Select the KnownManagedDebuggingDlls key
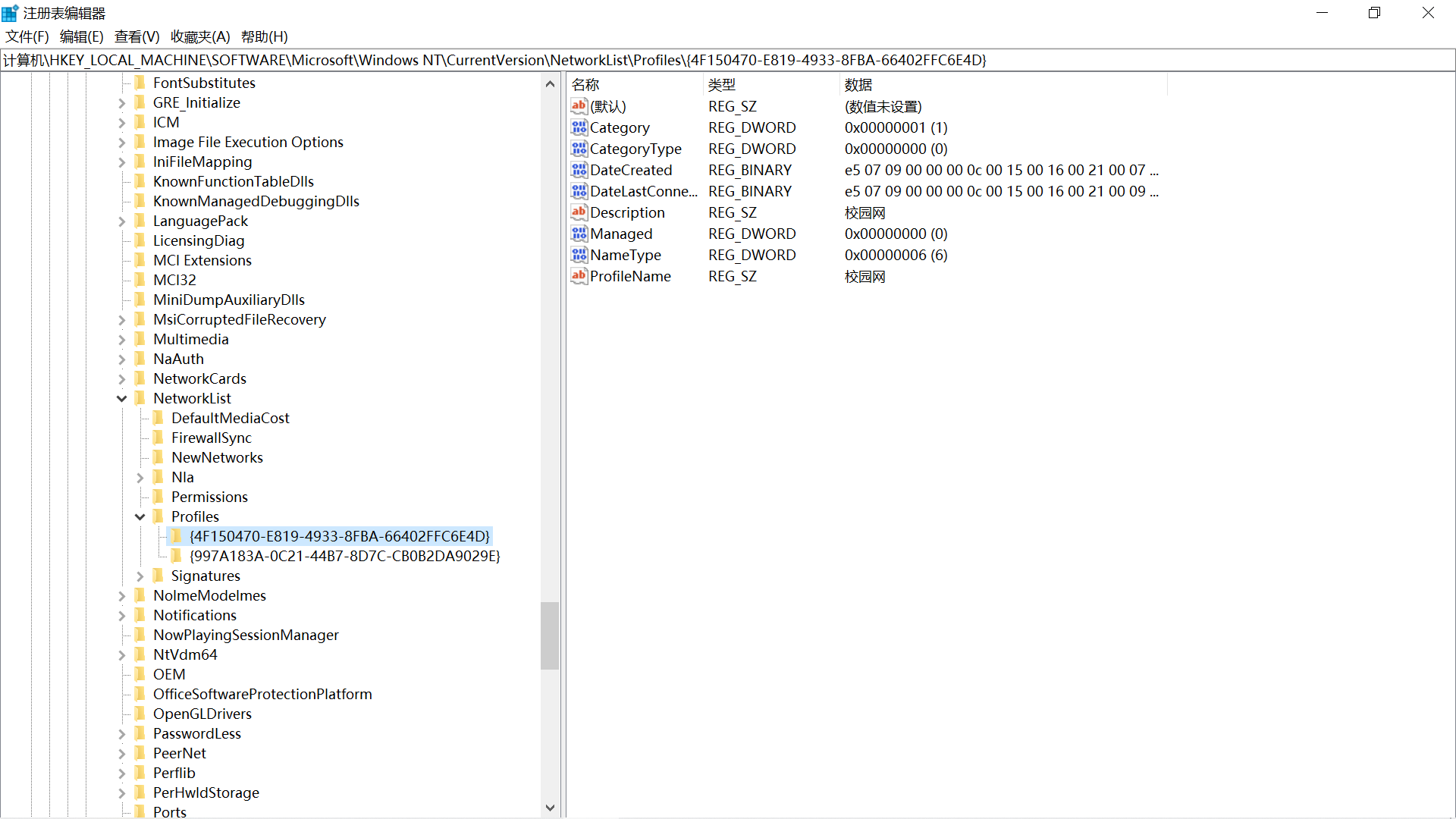 click(x=256, y=201)
